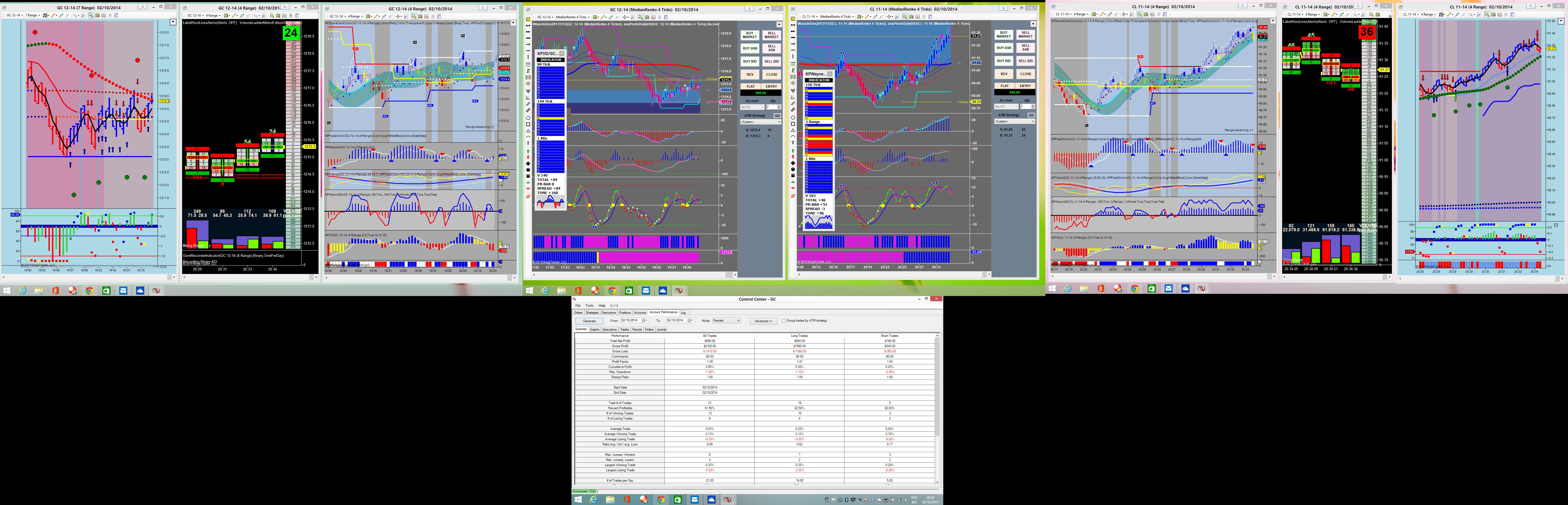Viewport: 1568px width, 505px height.
Task: Select the Ruler tool on GC MedianRenko chart
Action: coord(528,20)
